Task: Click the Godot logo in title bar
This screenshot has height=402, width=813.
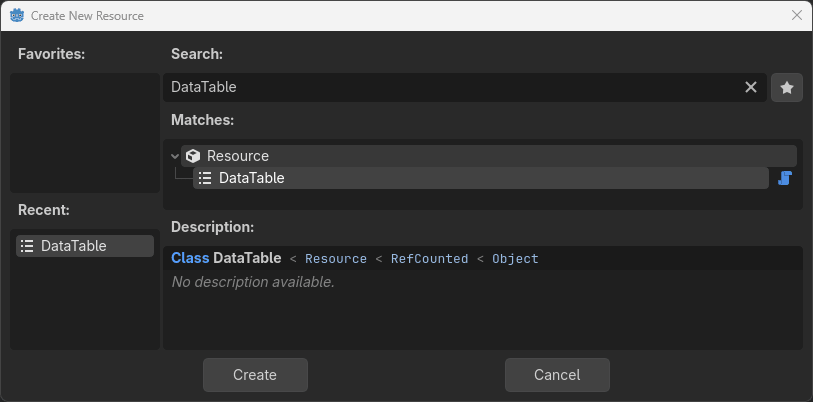Action: pos(17,16)
